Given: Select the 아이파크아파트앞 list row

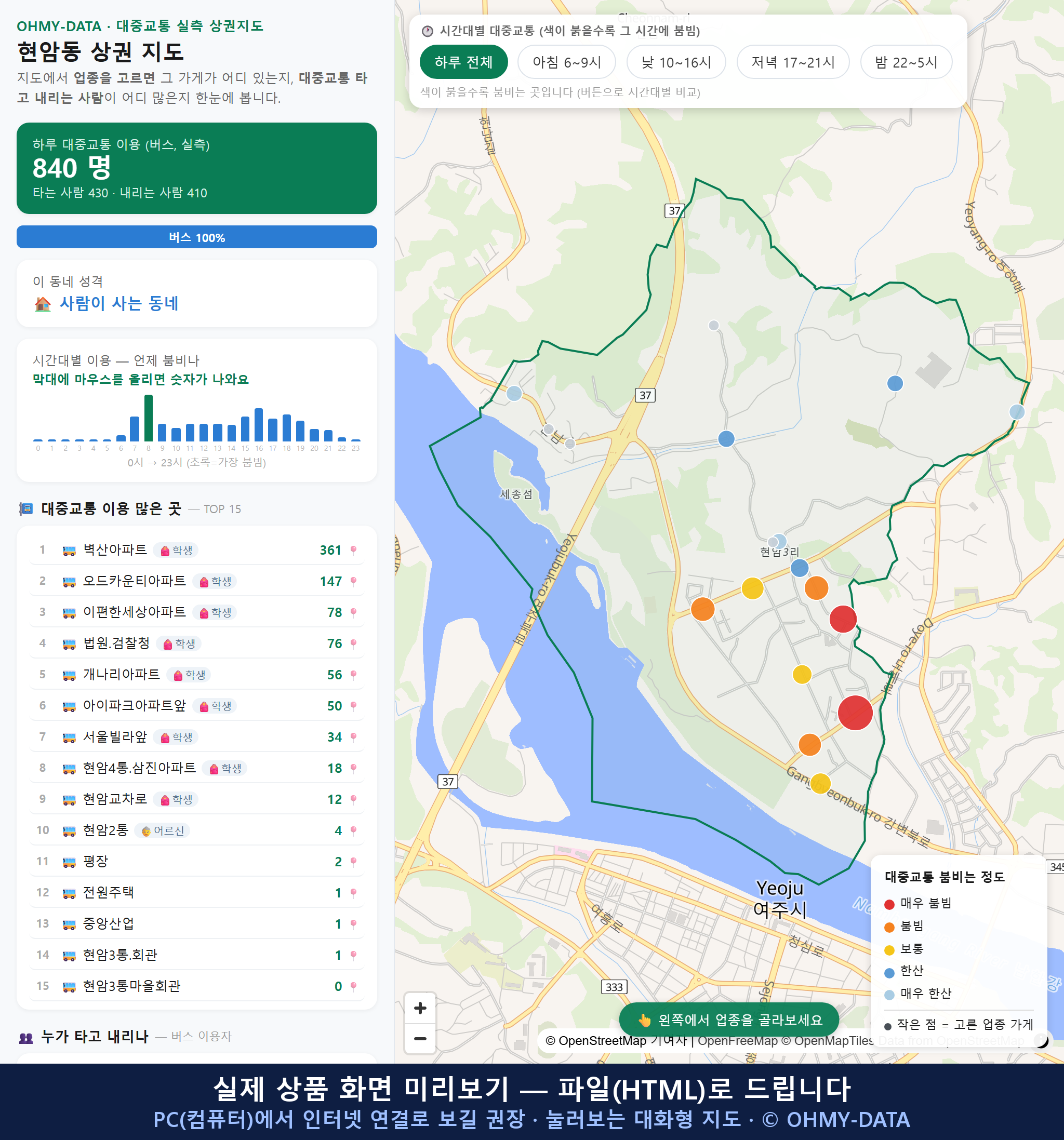Looking at the screenshot, I should pos(197,706).
